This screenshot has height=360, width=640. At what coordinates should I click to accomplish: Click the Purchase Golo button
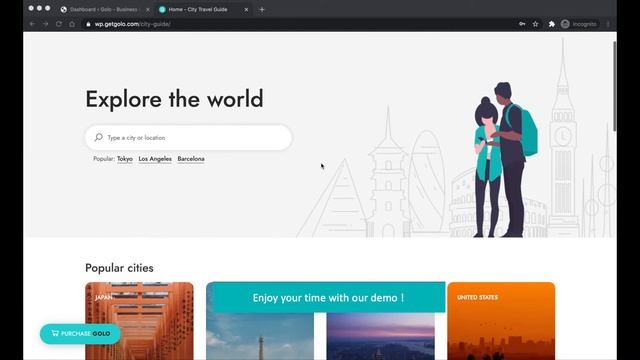coord(80,333)
